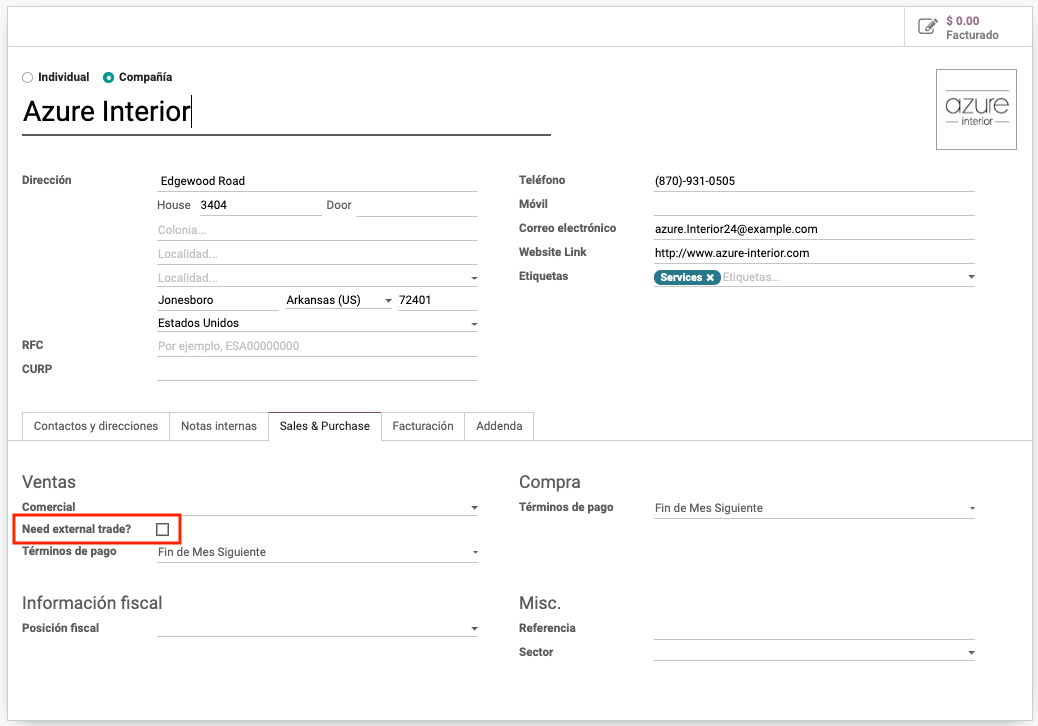Click the Dirección label
Screen dimensions: 1038x726
coord(46,180)
